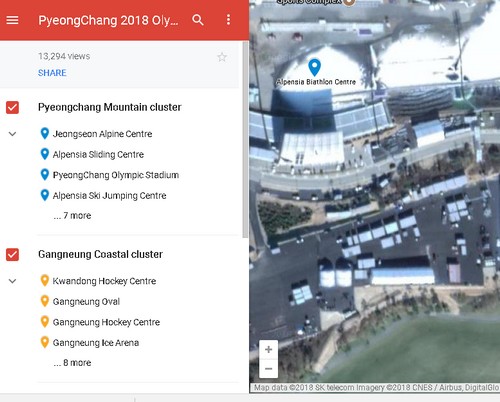The image size is (500, 402).
Task: Open Jeongseon Alpine Centre entry
Action: [102, 134]
